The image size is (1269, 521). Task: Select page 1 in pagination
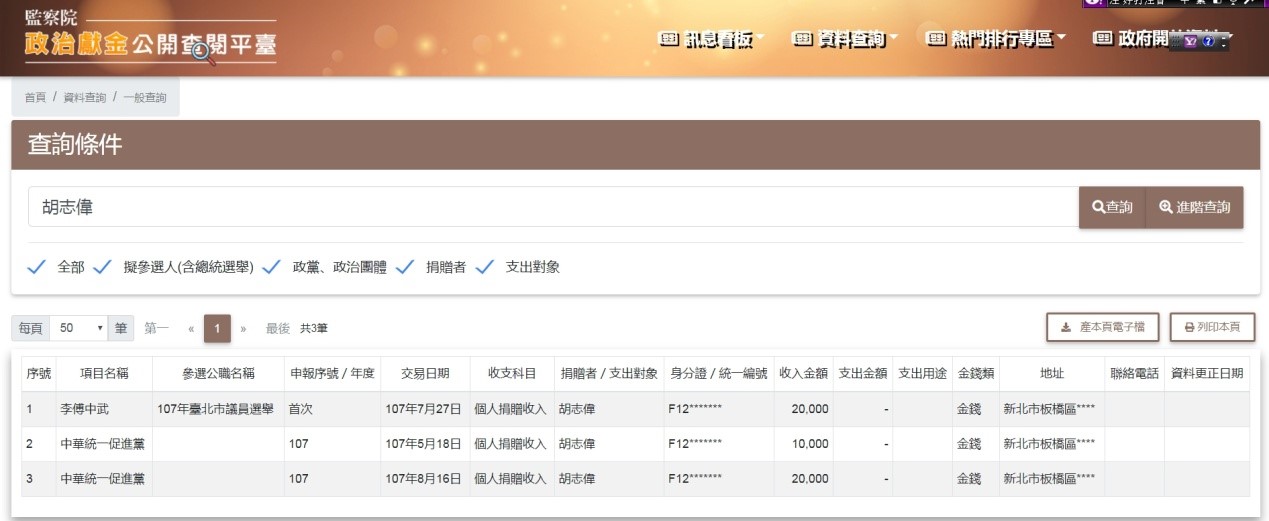(x=217, y=328)
